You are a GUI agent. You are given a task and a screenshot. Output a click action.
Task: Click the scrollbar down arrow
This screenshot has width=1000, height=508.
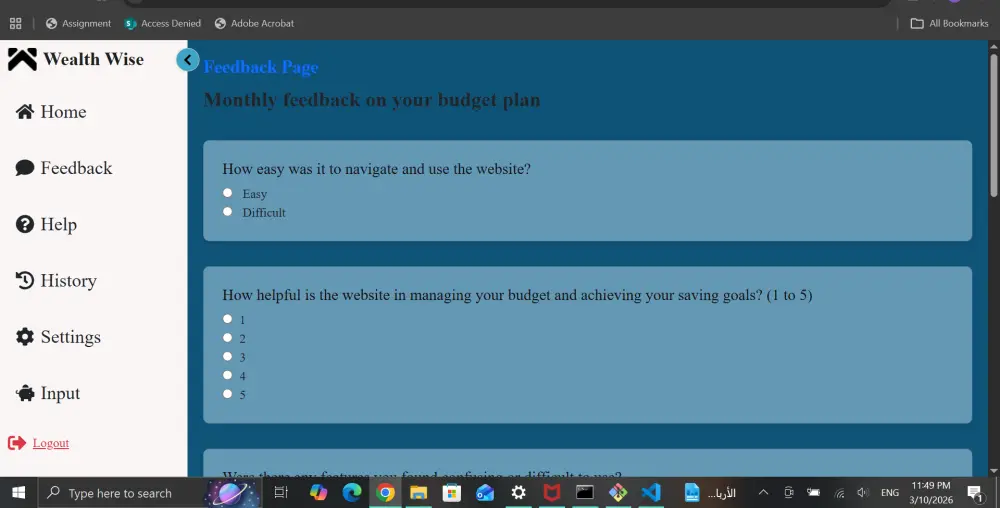coord(994,471)
